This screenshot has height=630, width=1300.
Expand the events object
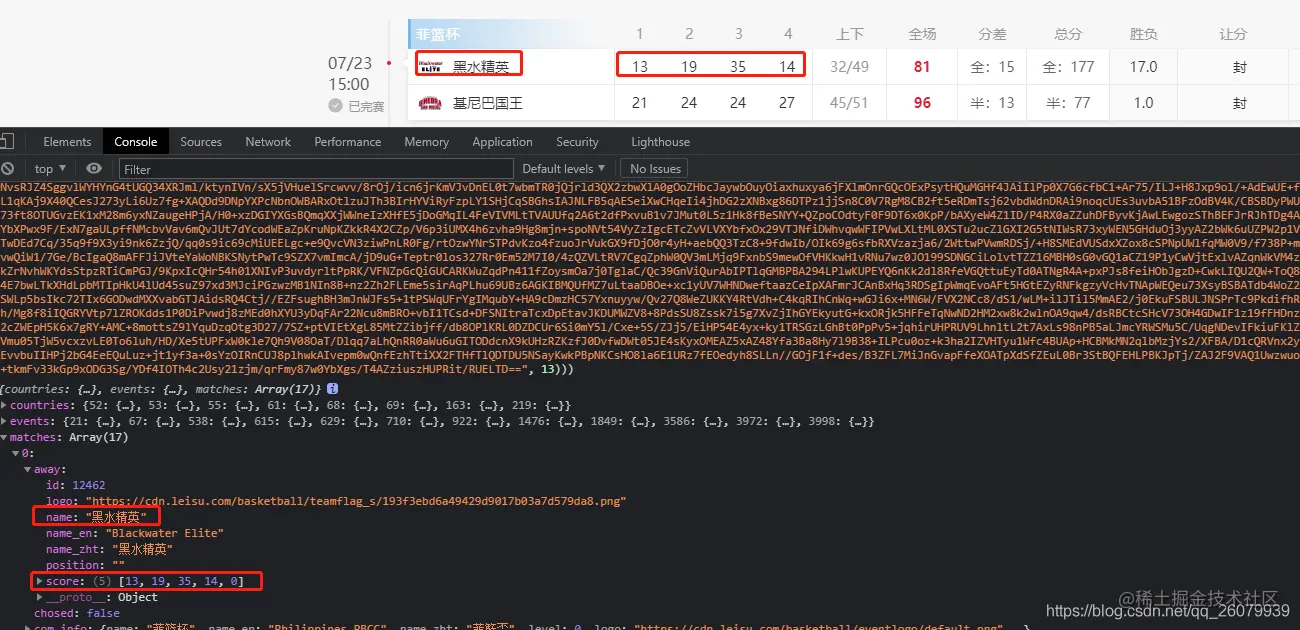[x=5, y=421]
